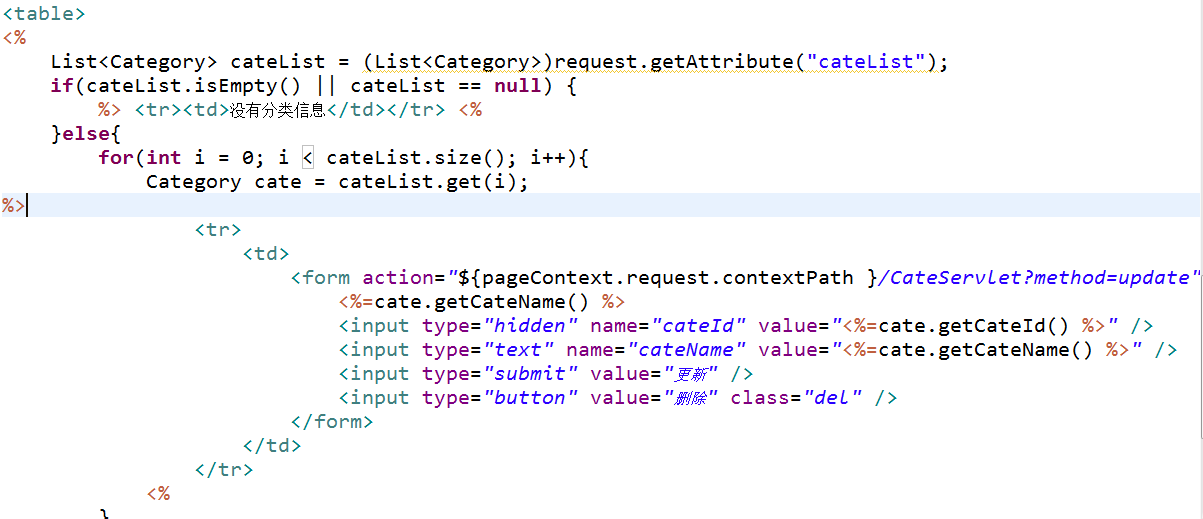Image resolution: width=1203 pixels, height=519 pixels.
Task: Click the closing form tag
Action: click(332, 422)
